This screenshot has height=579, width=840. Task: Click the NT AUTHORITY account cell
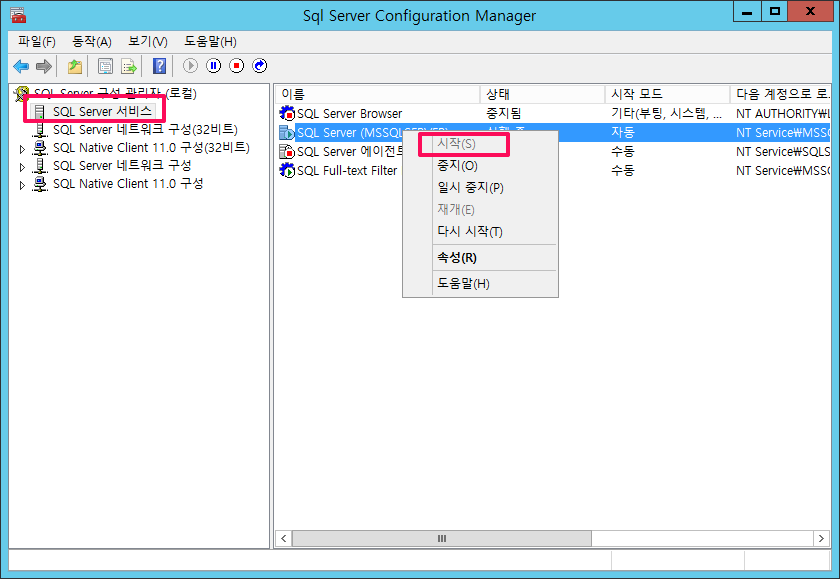tap(783, 114)
